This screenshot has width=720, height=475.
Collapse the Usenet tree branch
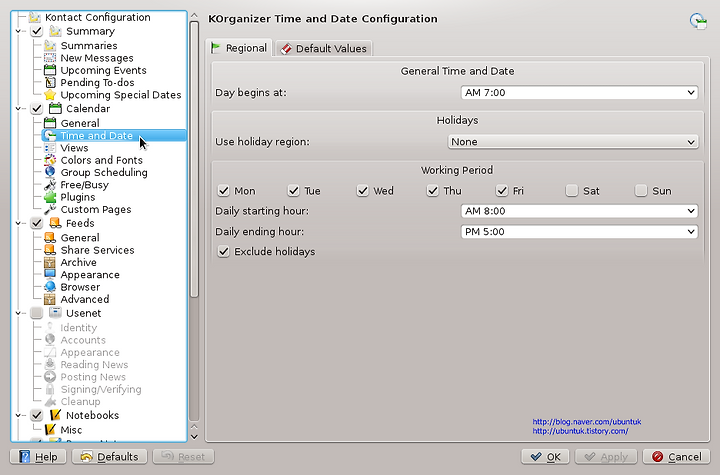tap(18, 313)
